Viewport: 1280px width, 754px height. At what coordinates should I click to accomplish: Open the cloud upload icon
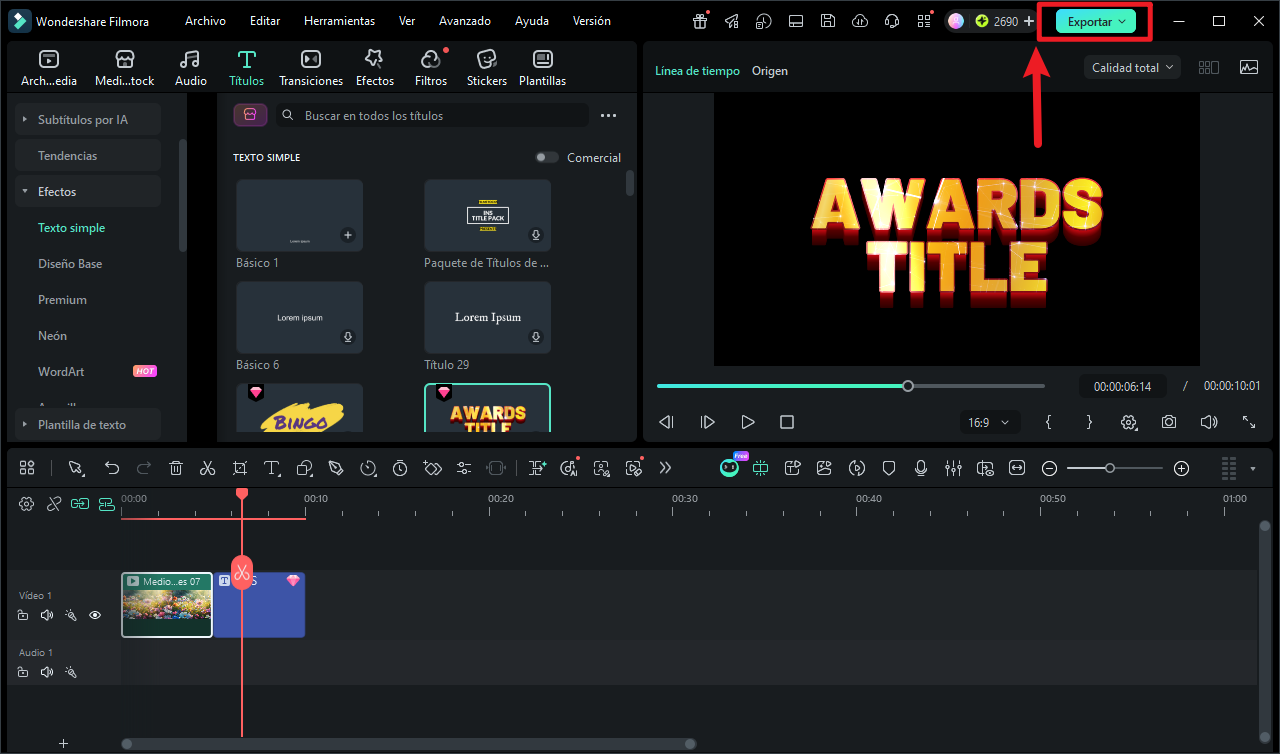tap(860, 21)
